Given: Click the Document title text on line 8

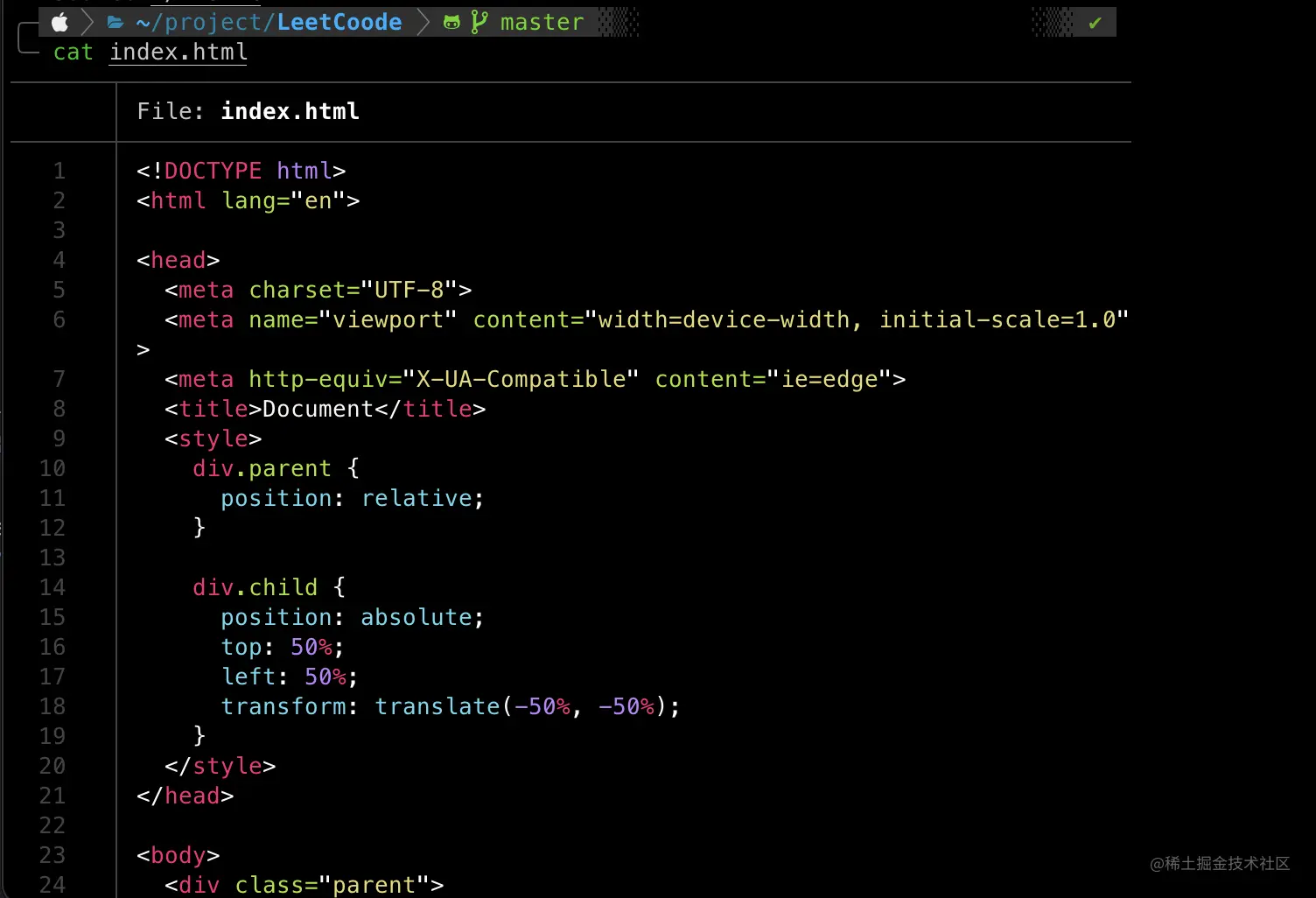Looking at the screenshot, I should pos(318,409).
